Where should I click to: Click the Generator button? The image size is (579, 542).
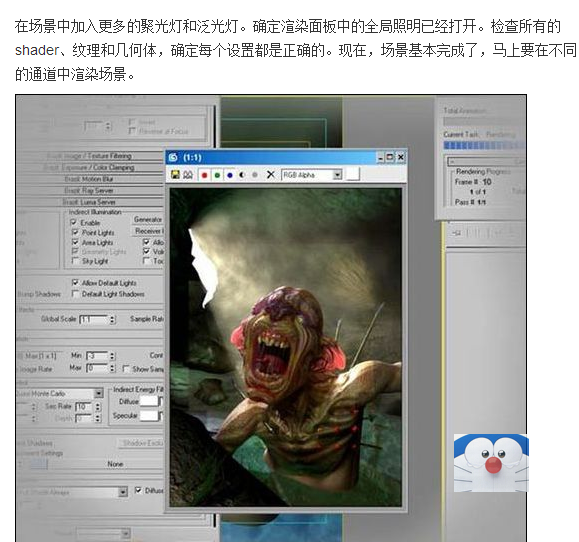(148, 220)
